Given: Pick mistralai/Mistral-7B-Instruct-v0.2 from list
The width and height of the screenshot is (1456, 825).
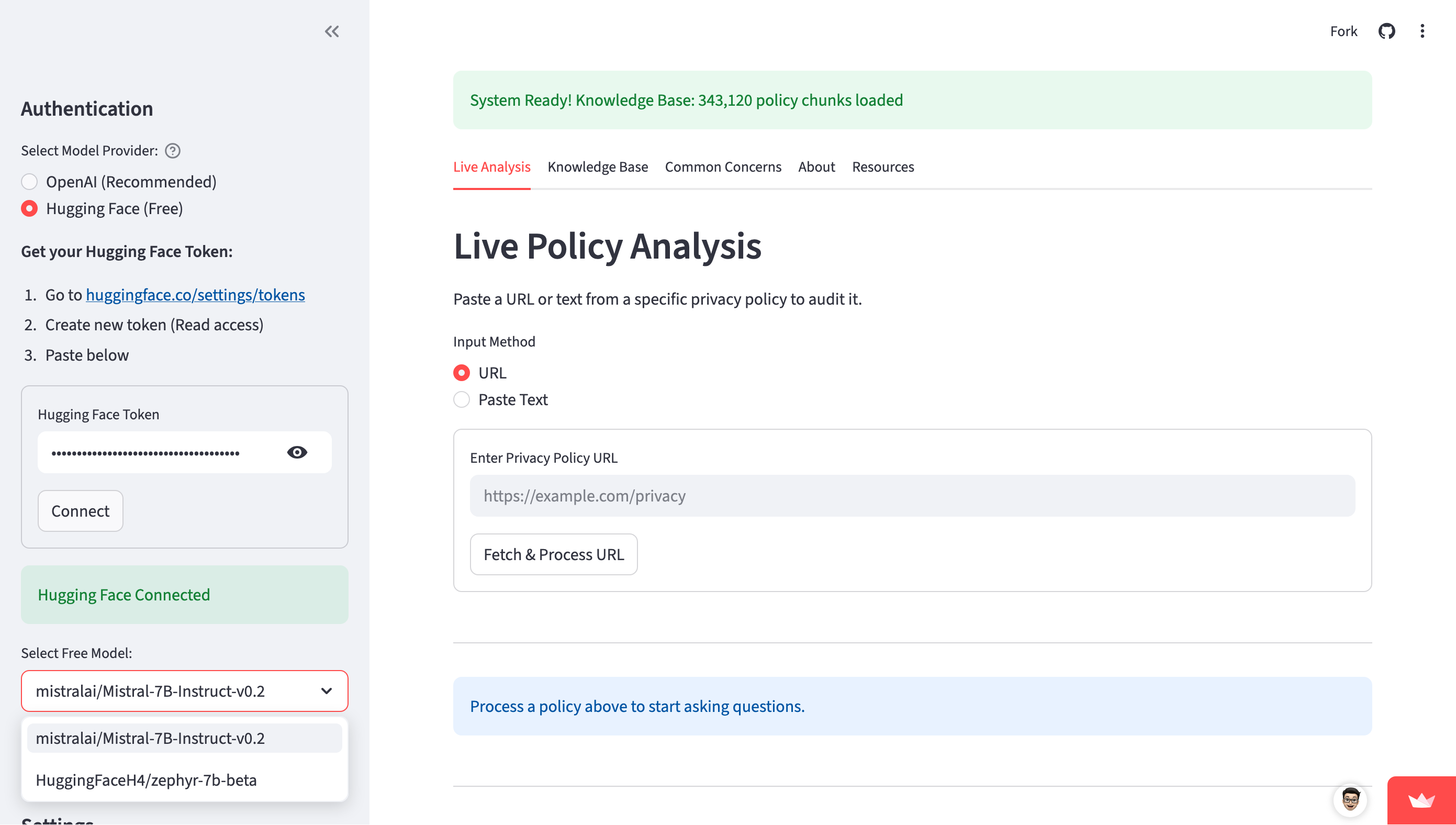Looking at the screenshot, I should tap(185, 738).
